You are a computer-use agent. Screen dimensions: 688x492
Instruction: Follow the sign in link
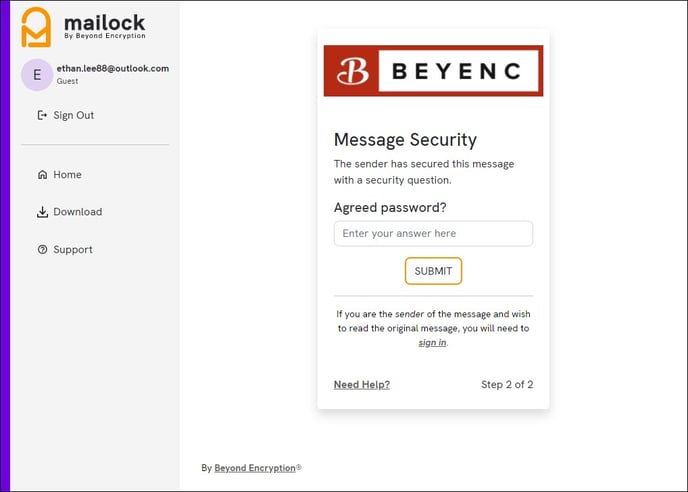pyautogui.click(x=432, y=342)
